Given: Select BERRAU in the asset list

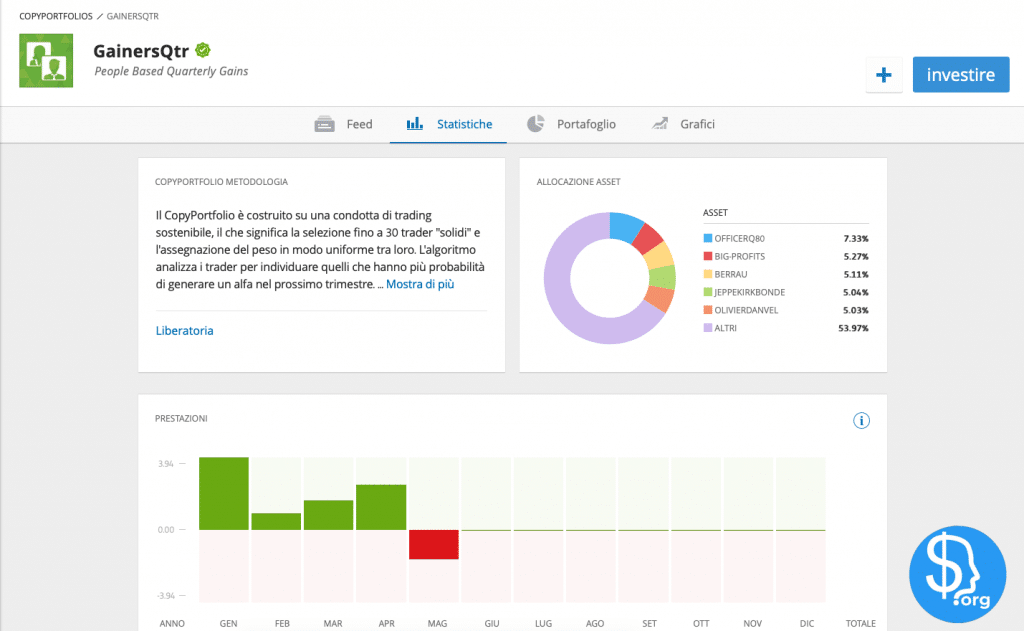Looking at the screenshot, I should point(731,274).
